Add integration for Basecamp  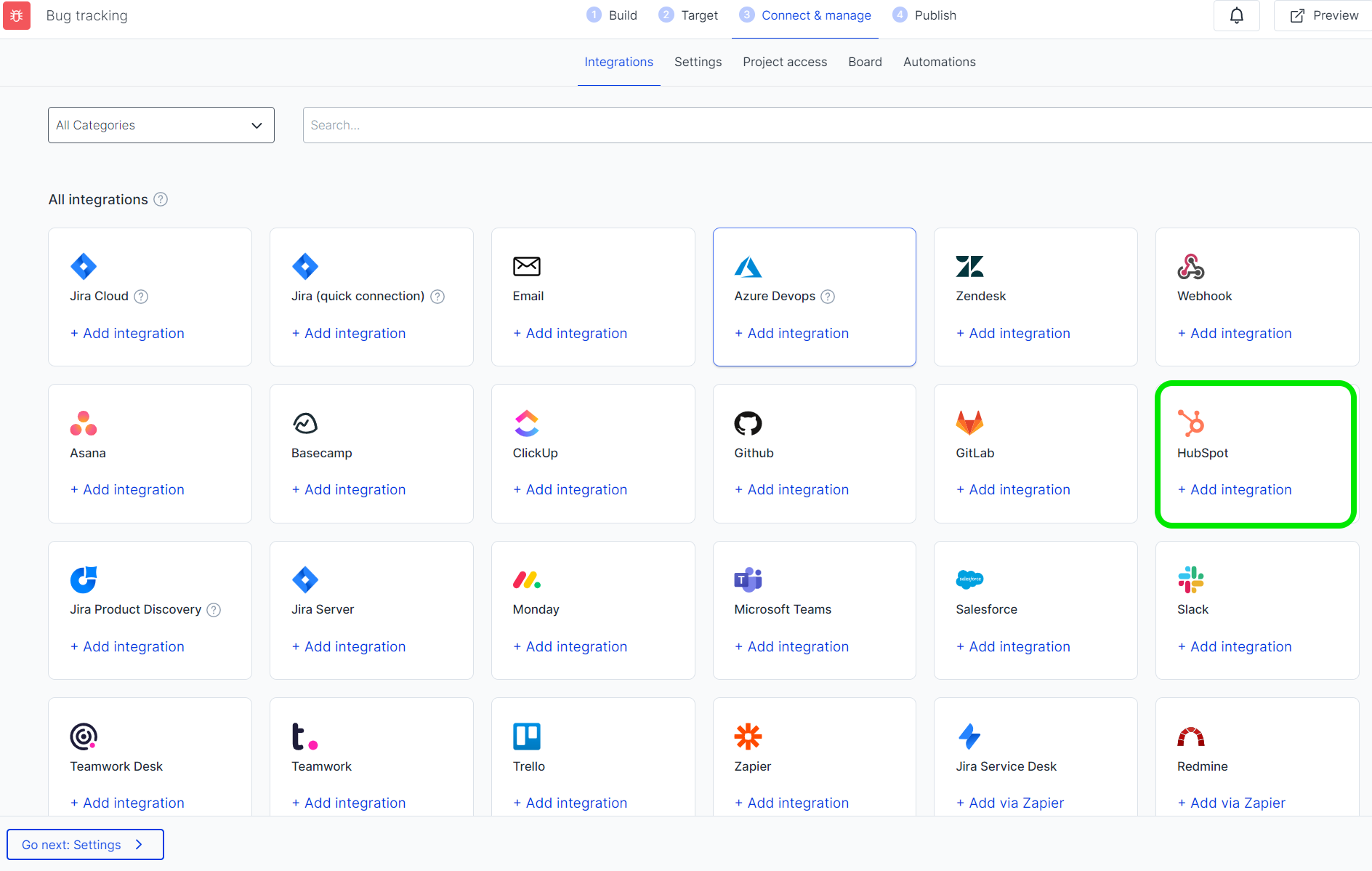[349, 490]
